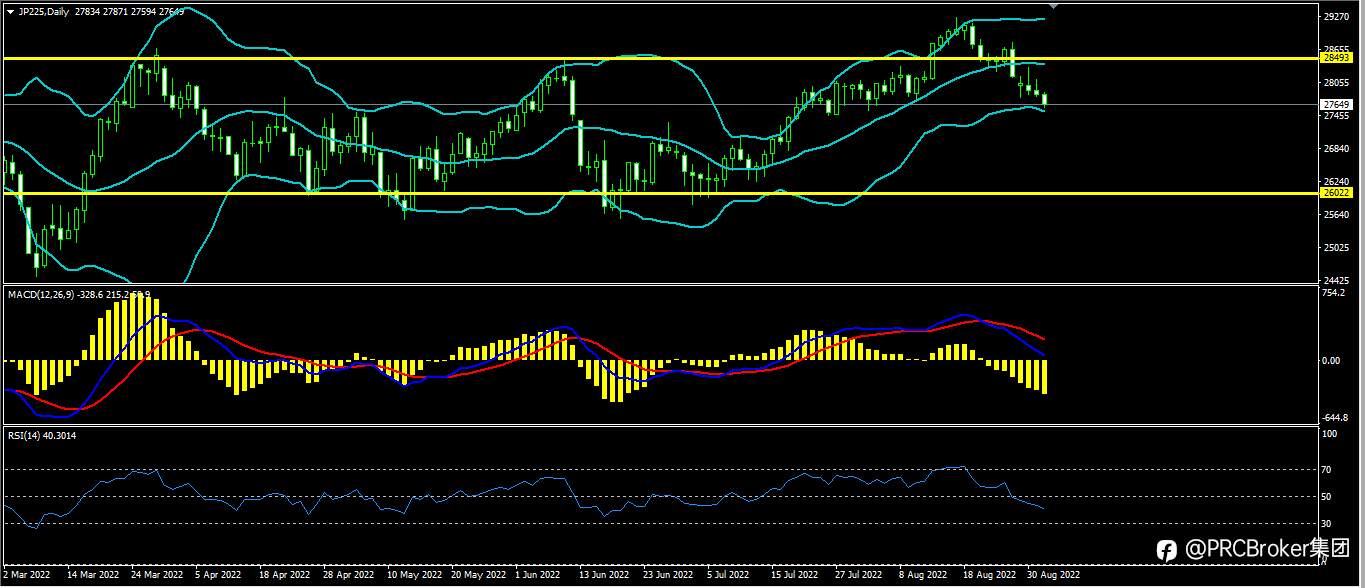The height and width of the screenshot is (588, 1365).
Task: Click the 28655 price axis value
Action: point(1336,49)
